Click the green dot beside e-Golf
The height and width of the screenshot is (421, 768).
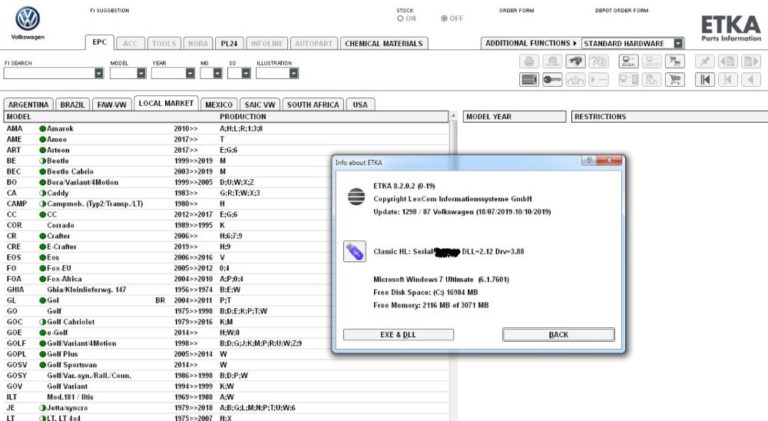click(x=43, y=333)
